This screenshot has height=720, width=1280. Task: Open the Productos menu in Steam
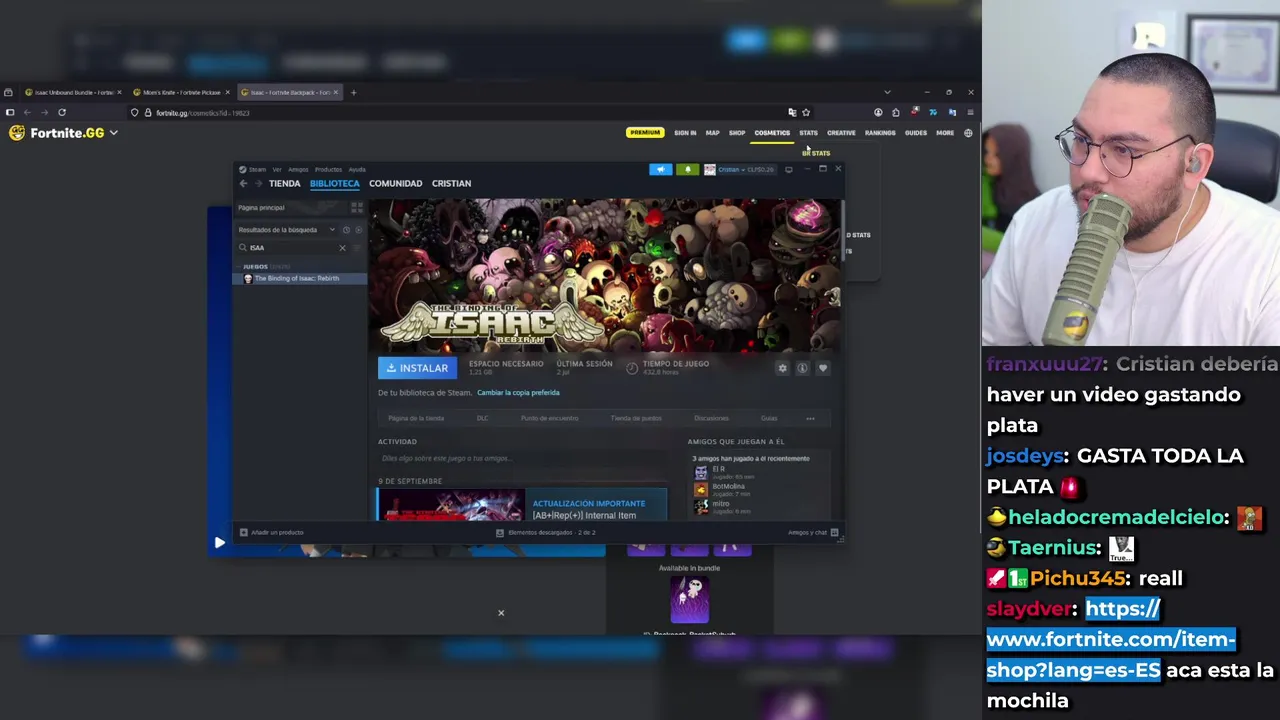pos(328,169)
